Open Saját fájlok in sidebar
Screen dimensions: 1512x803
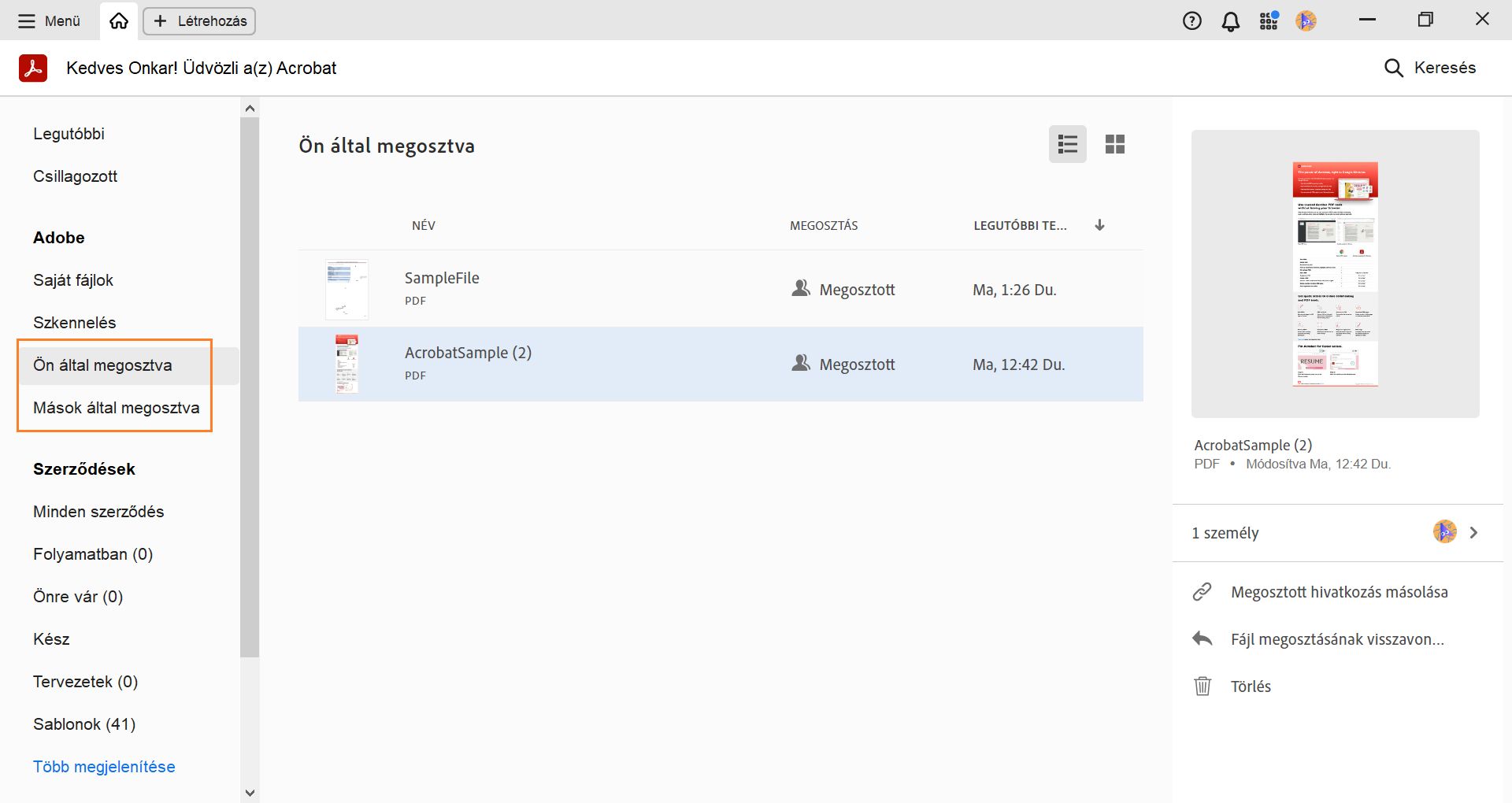(73, 280)
